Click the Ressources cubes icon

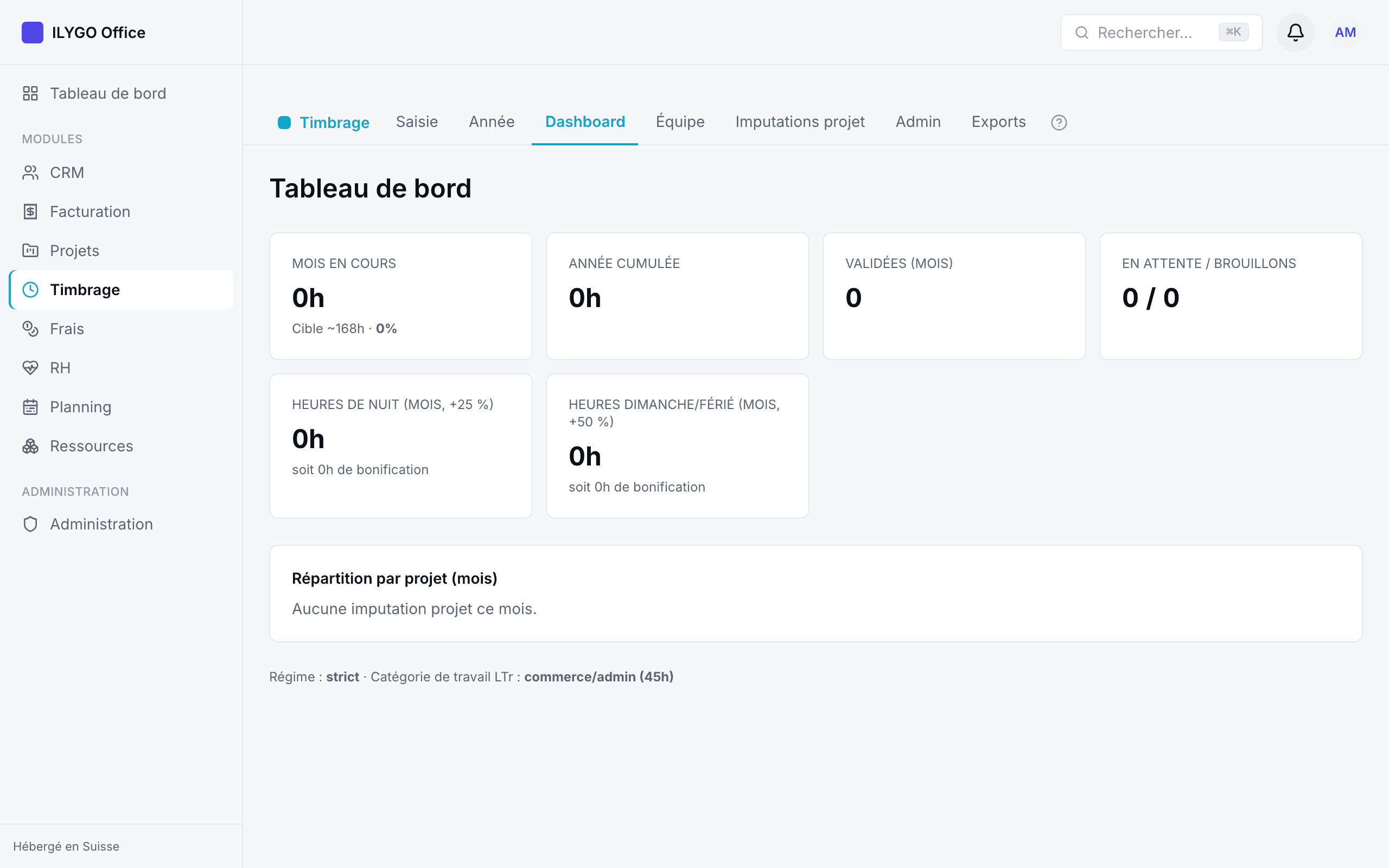pos(30,446)
